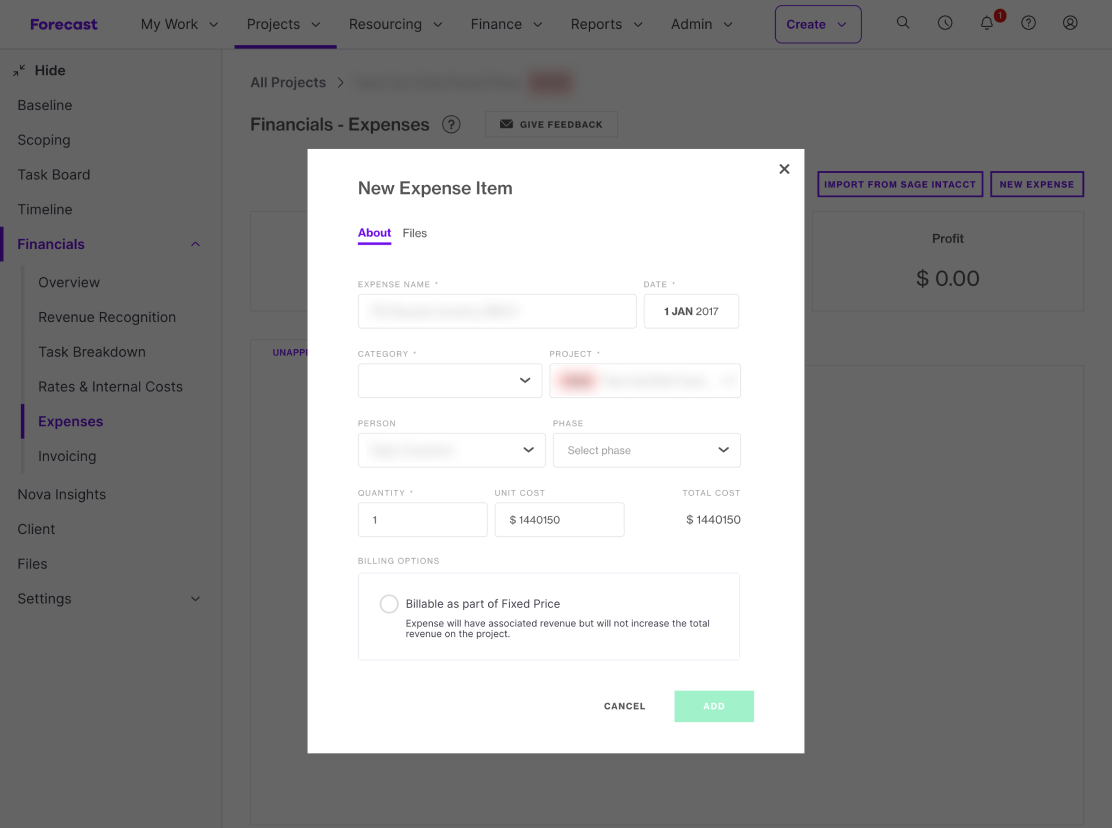The height and width of the screenshot is (828, 1112).
Task: Open the user profile icon
Action: [x=1070, y=23]
